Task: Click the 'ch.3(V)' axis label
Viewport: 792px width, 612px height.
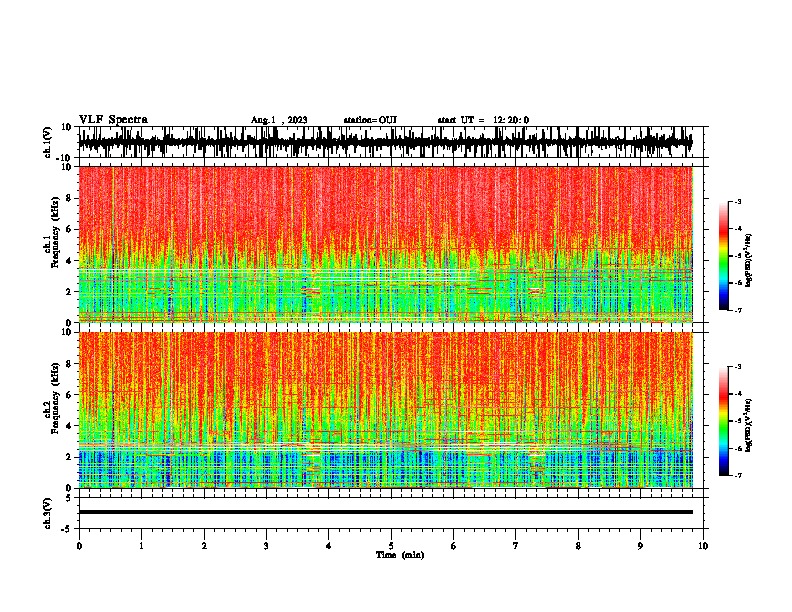Action: (x=48, y=513)
